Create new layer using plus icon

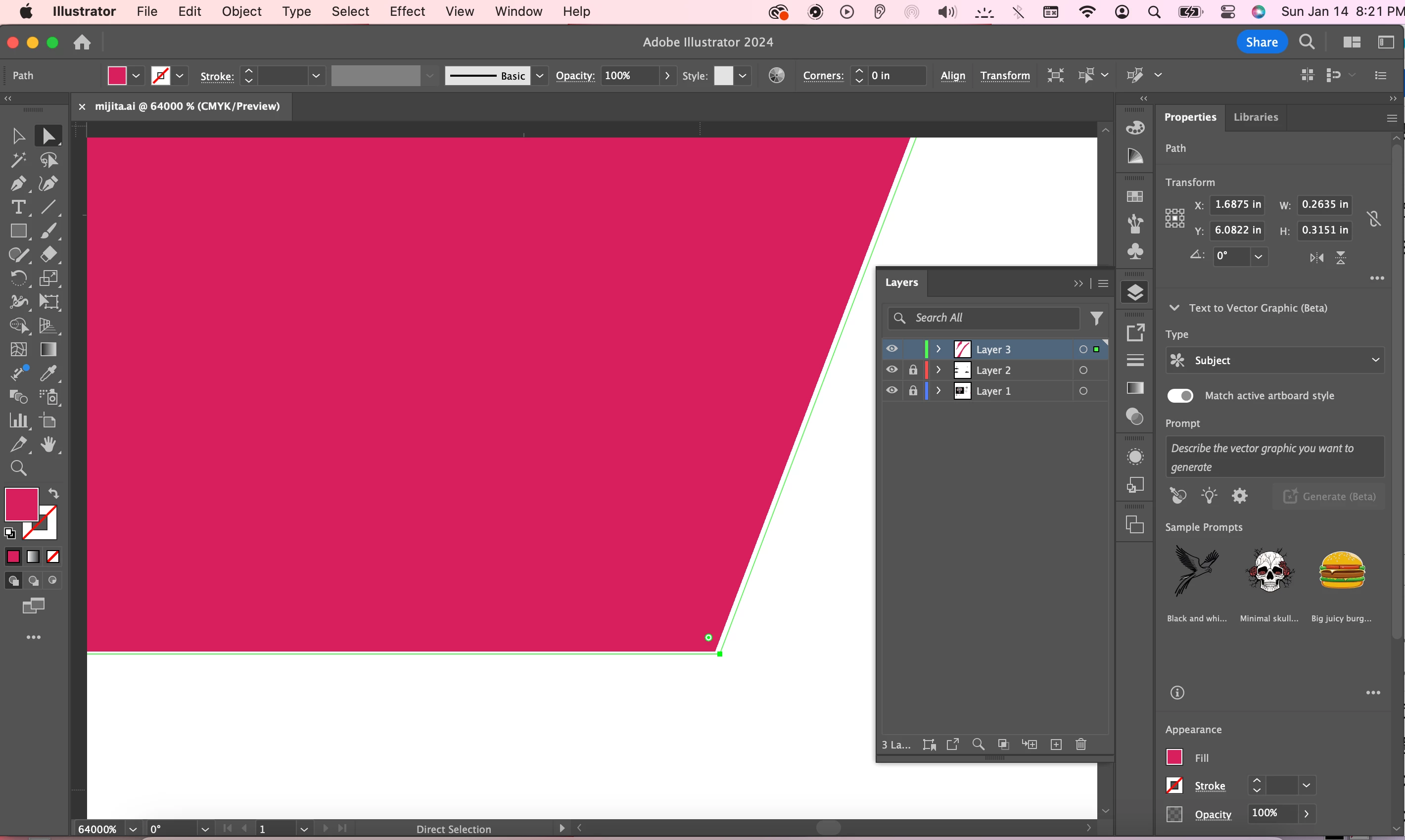click(1056, 745)
